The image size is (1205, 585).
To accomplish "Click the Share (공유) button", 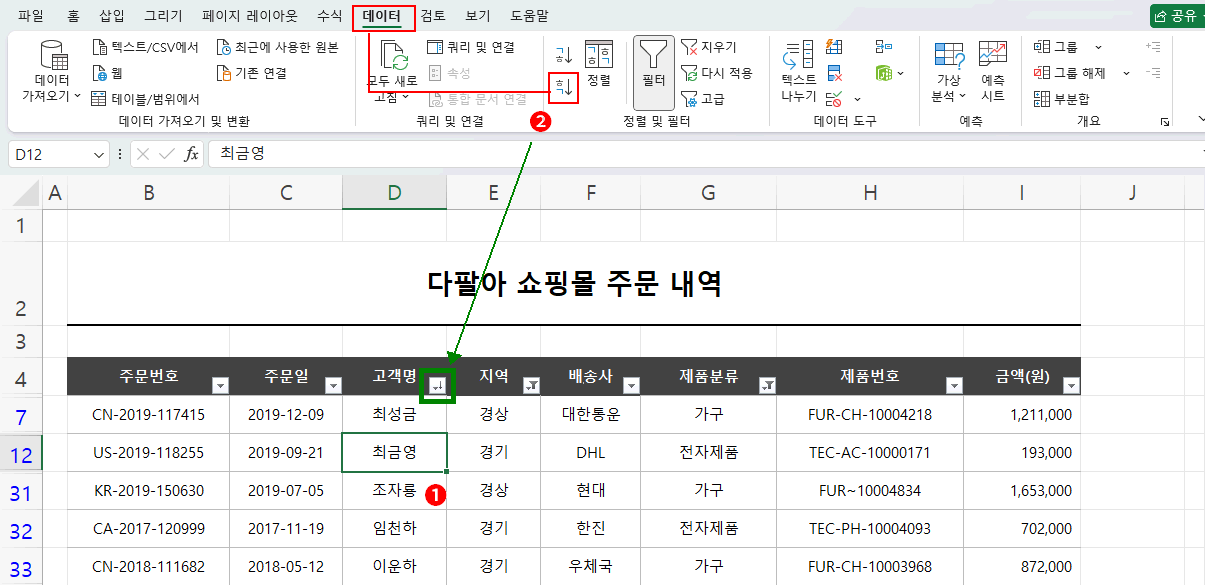I will [1177, 16].
